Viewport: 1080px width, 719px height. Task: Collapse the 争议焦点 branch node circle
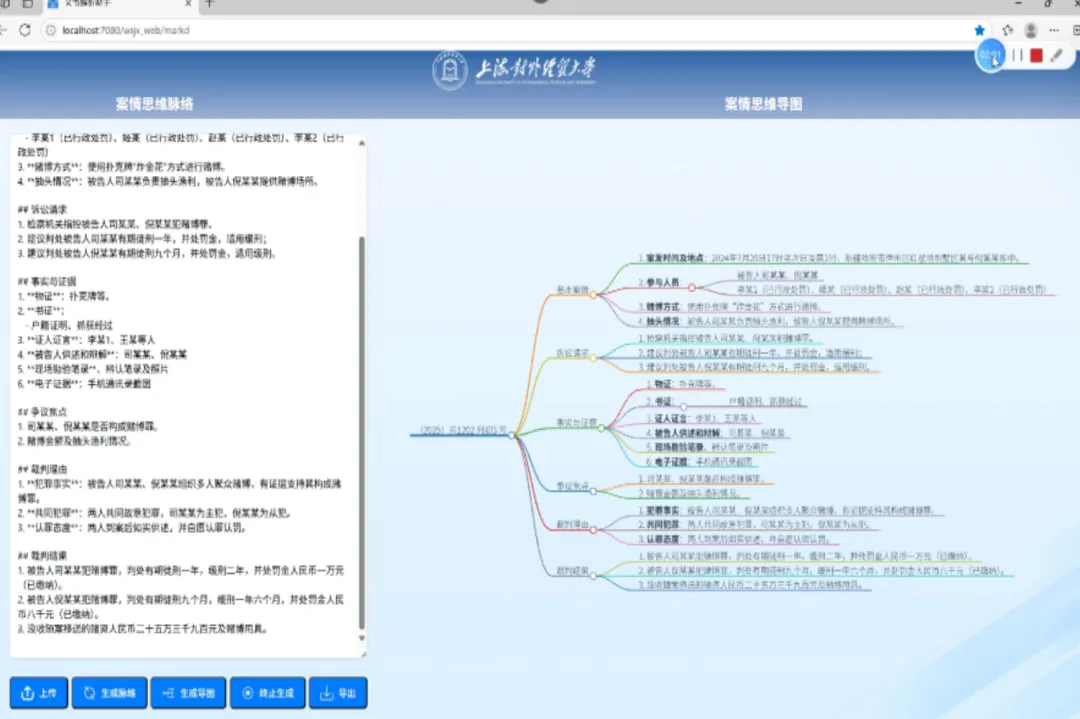[593, 491]
